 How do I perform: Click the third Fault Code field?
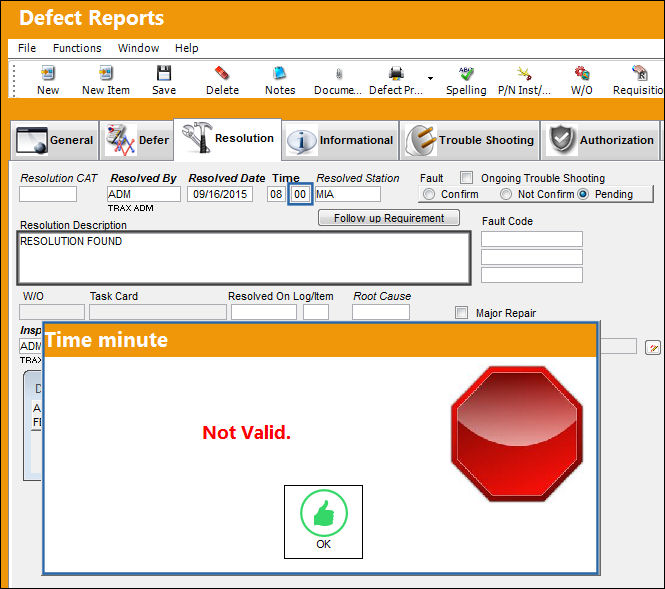[x=532, y=275]
